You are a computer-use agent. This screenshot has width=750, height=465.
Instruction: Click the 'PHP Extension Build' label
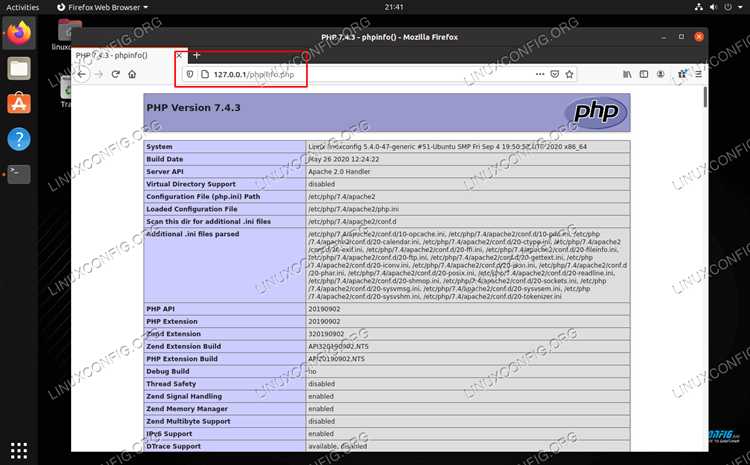[182, 359]
